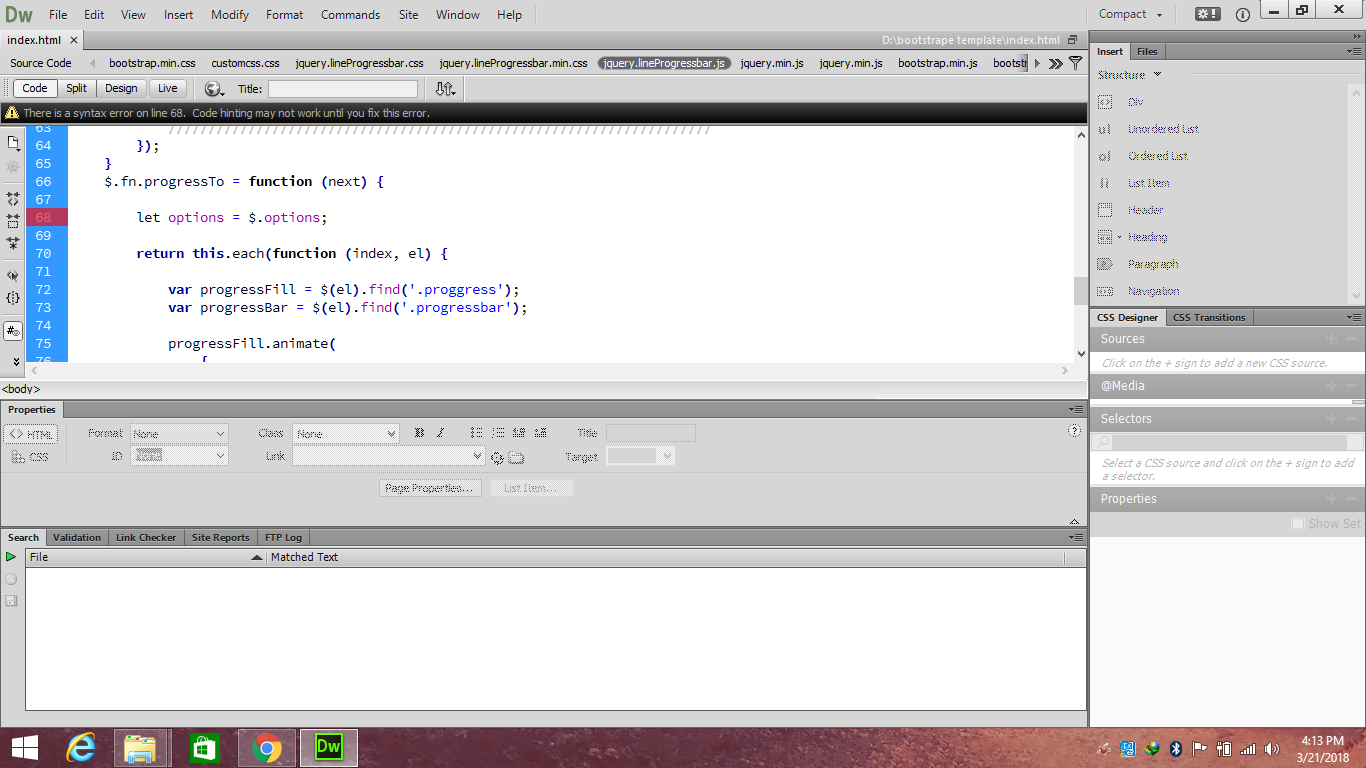Click the Collapse Full Tag icon
Image resolution: width=1366 pixels, height=768 pixels.
coord(13,199)
